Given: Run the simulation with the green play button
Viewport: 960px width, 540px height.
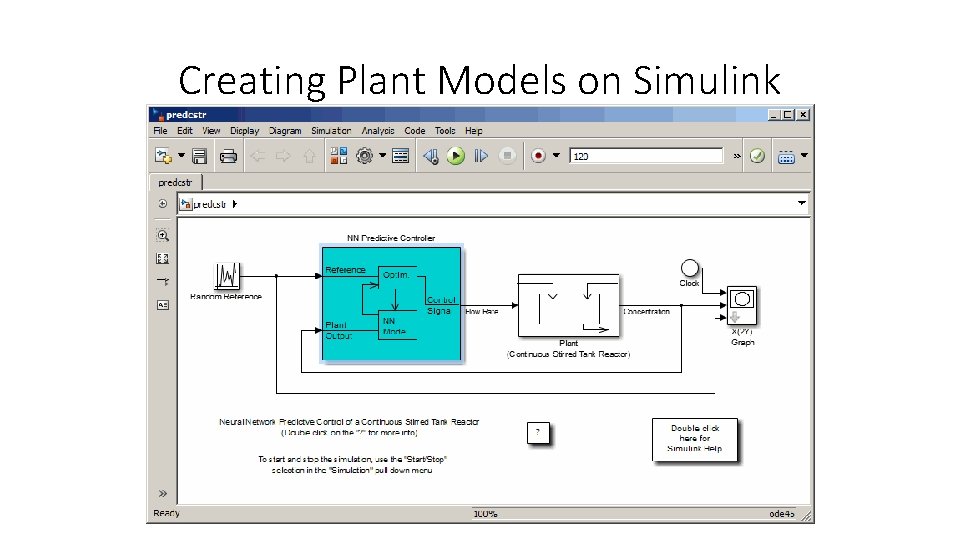Looking at the screenshot, I should point(456,156).
